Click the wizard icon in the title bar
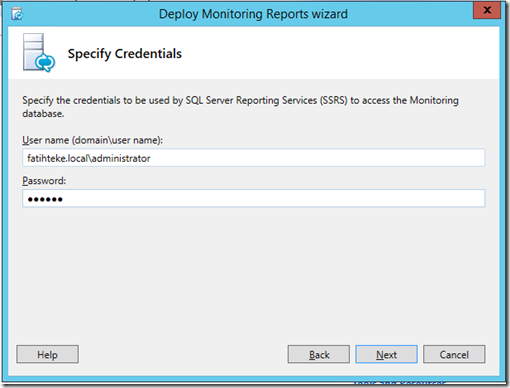Screen dimensions: 510x388 [17, 14]
